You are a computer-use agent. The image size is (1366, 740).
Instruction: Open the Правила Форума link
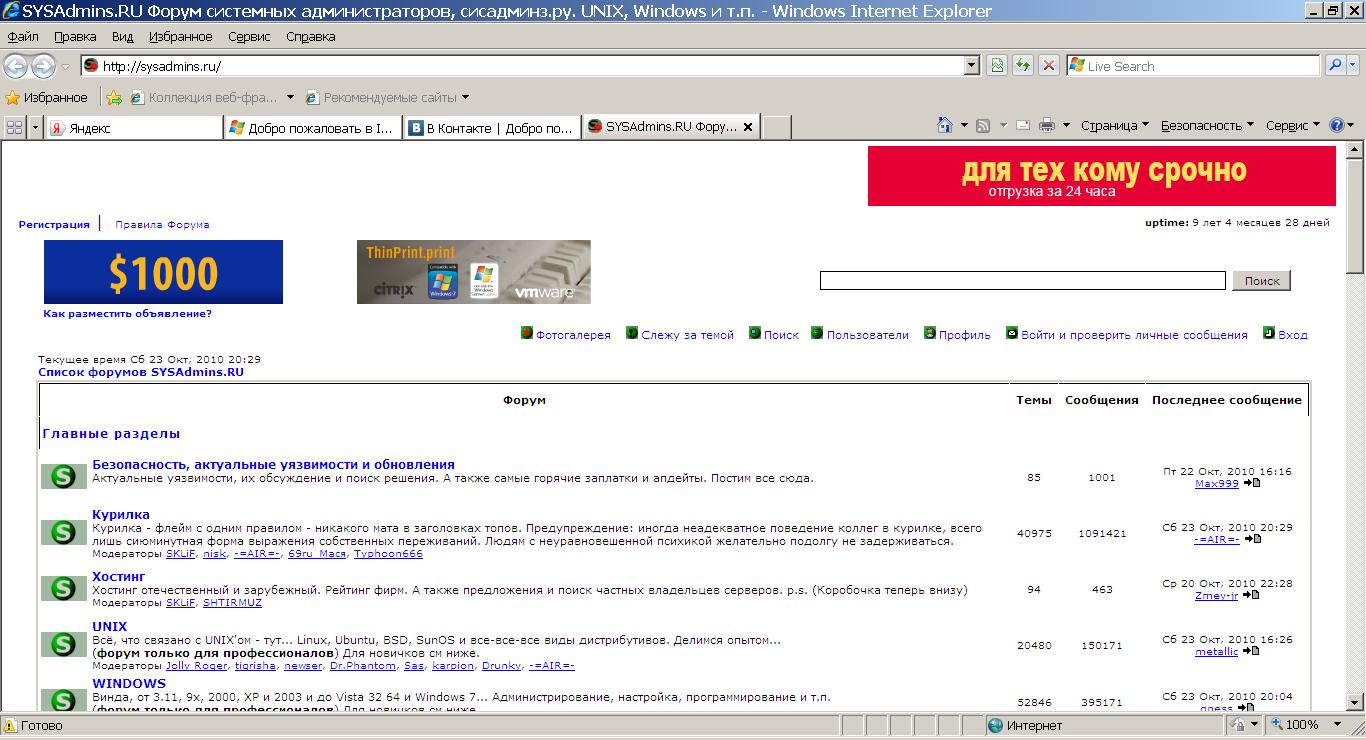point(162,224)
